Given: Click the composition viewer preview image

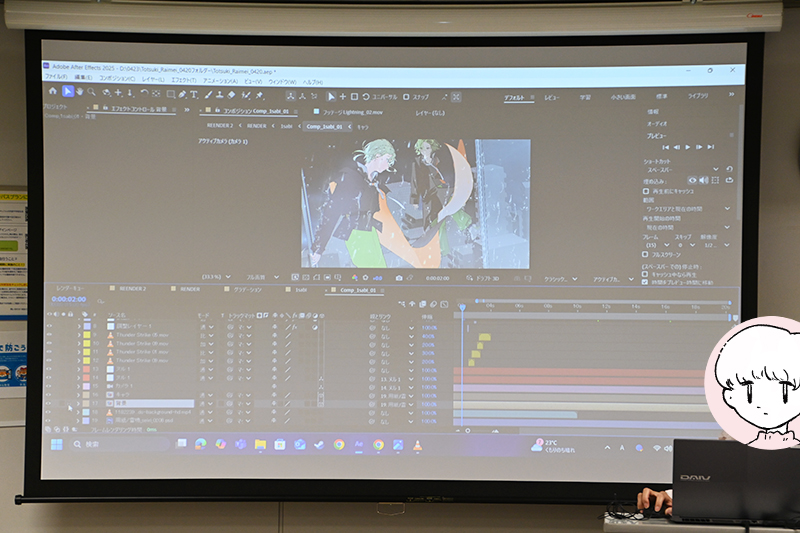Looking at the screenshot, I should [415, 204].
